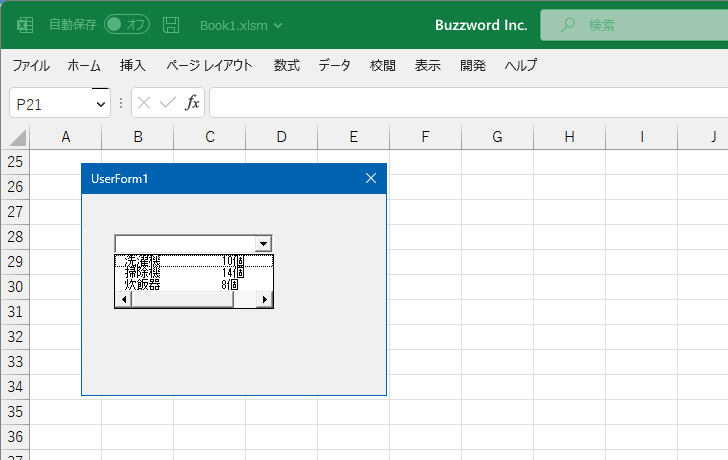Select column H header
This screenshot has width=728, height=460.
coord(570,137)
